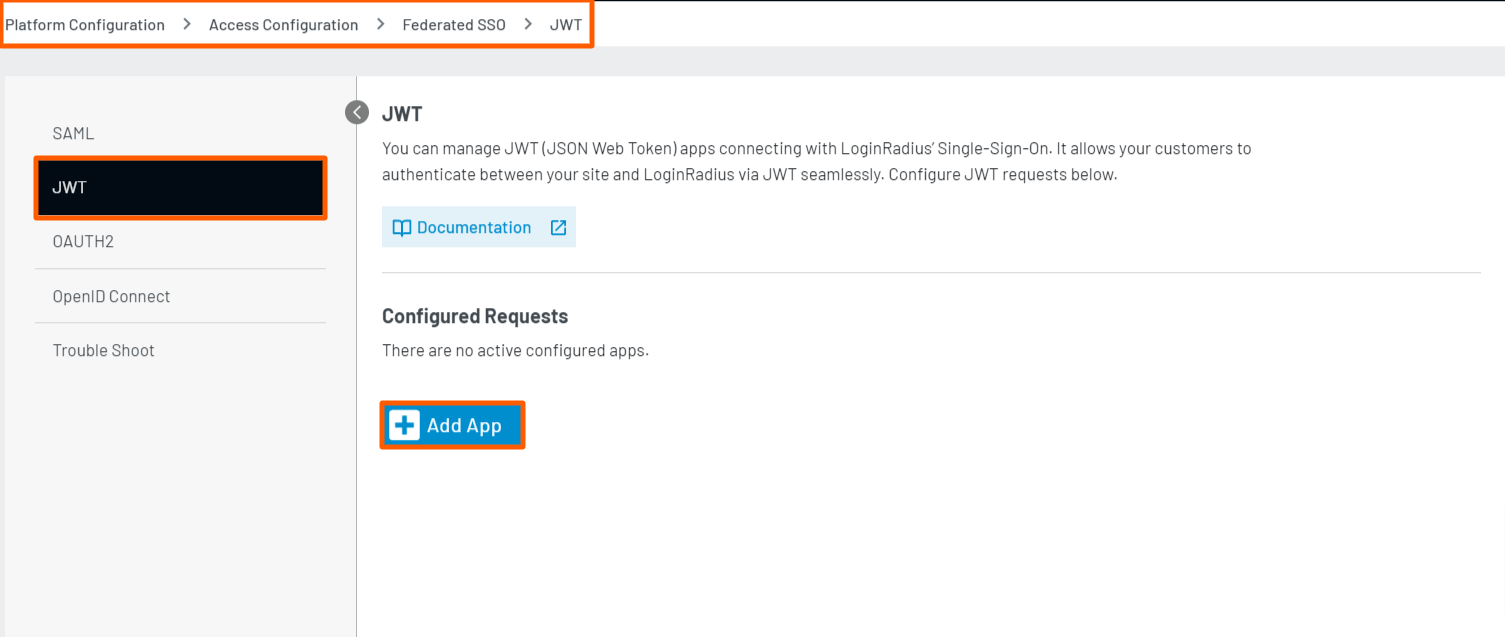Click the book icon beside Documentation
This screenshot has height=637, width=1505.
[402, 228]
